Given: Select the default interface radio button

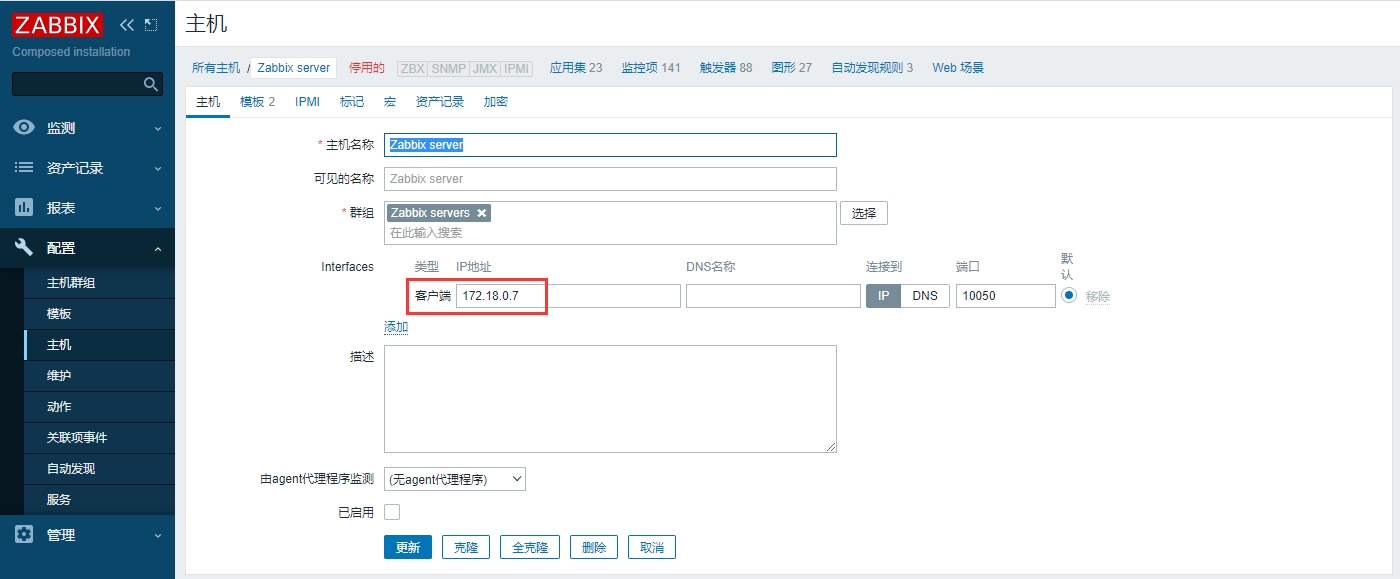Looking at the screenshot, I should 1069,296.
